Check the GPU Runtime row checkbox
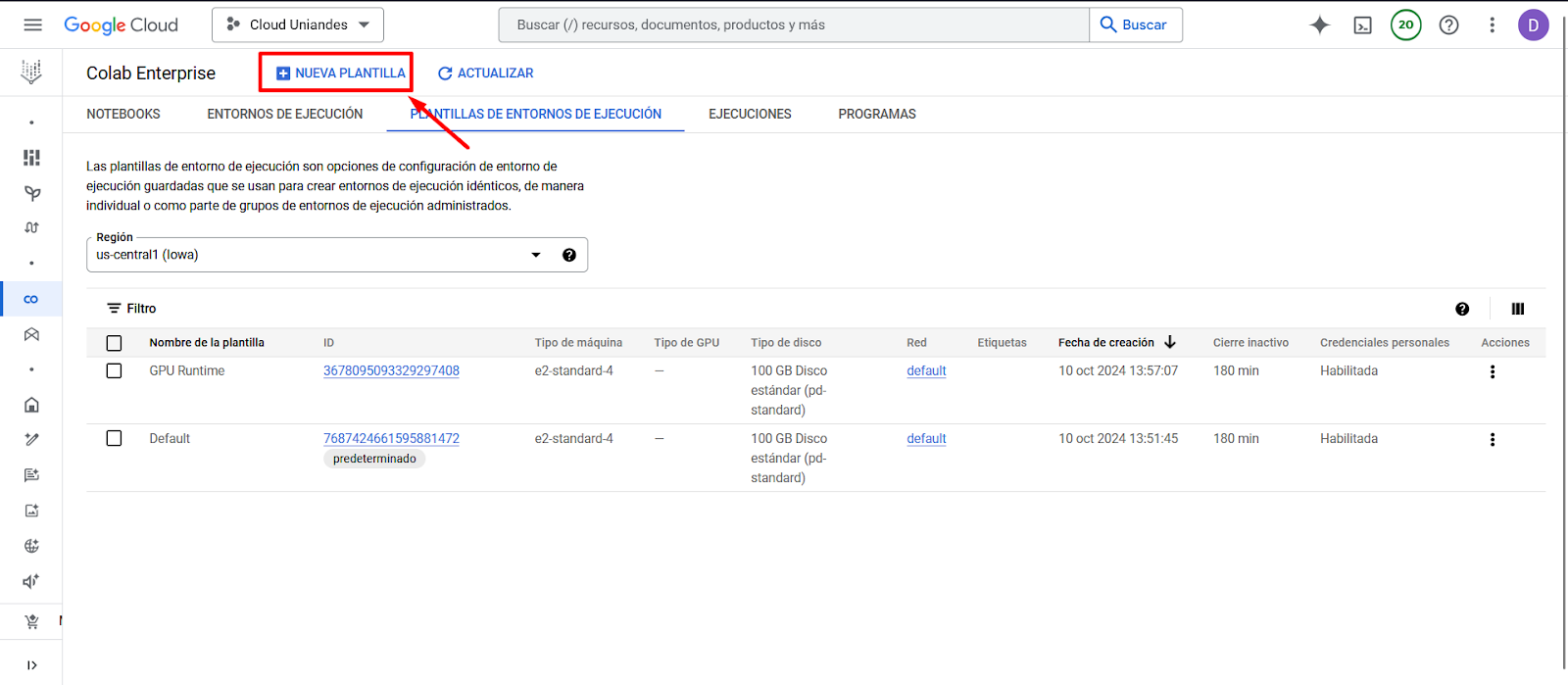The height and width of the screenshot is (685, 1568). tap(114, 370)
